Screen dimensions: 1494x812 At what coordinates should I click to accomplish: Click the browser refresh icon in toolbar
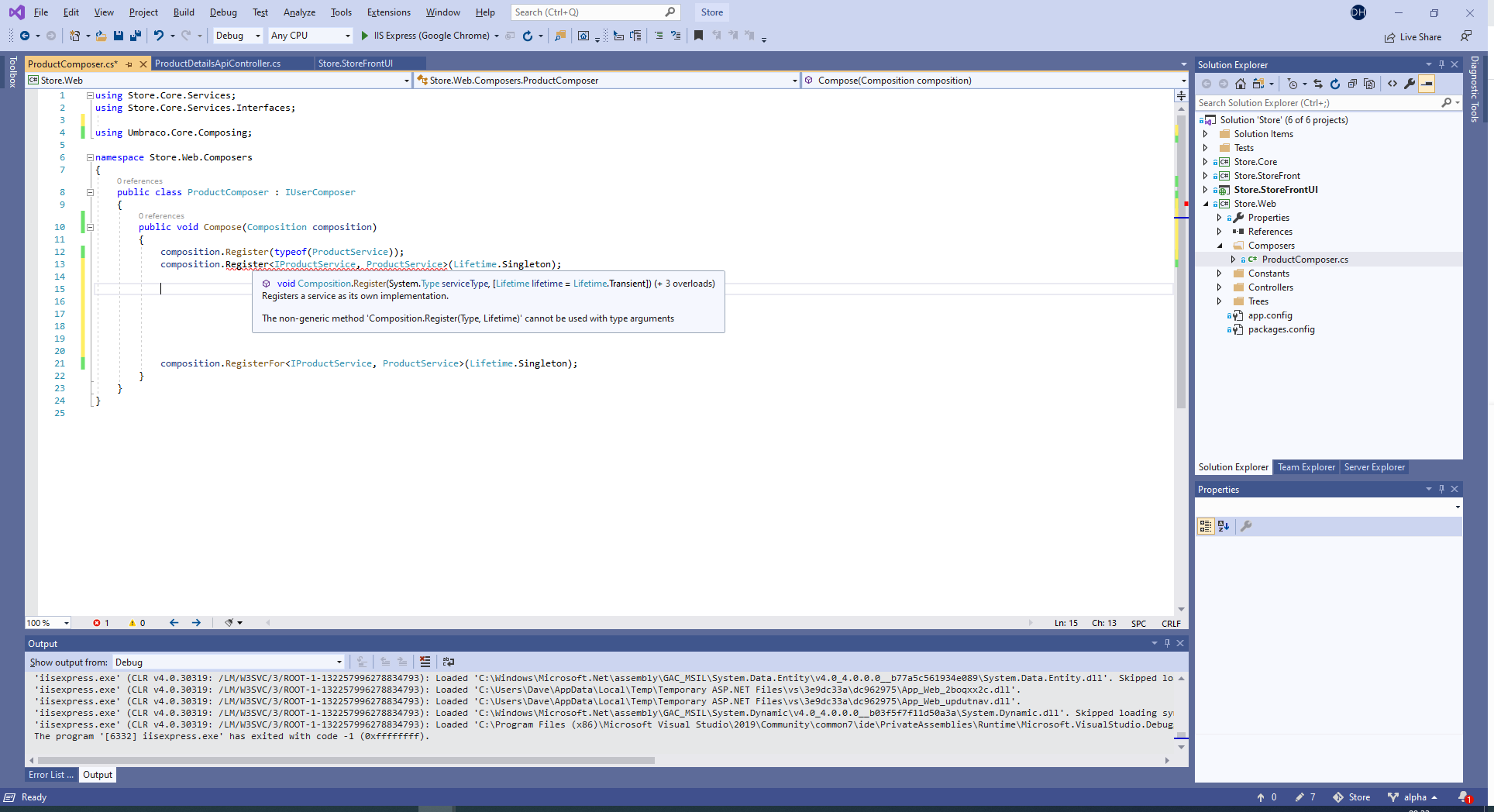tap(528, 36)
